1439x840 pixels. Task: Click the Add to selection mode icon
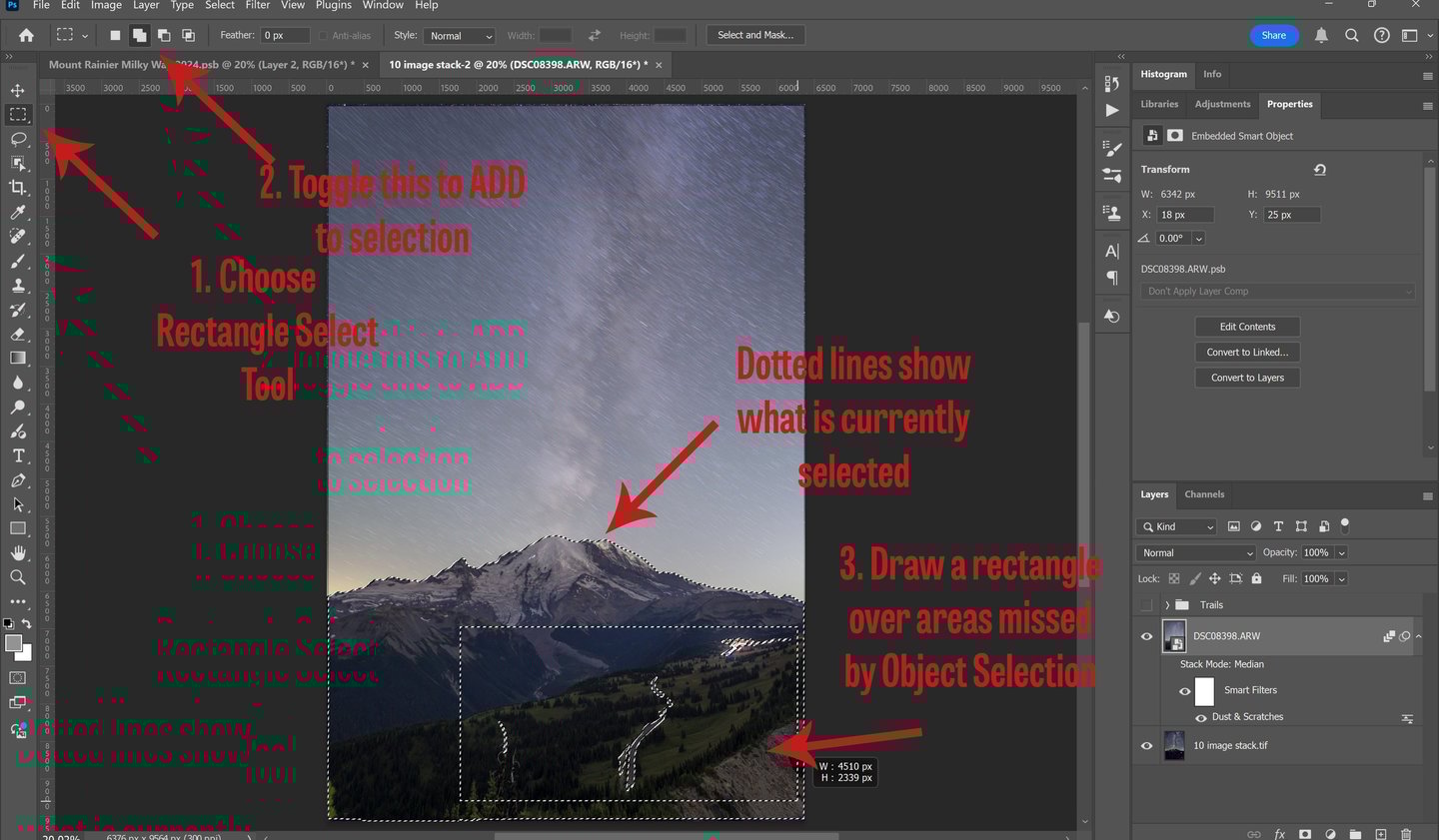(x=140, y=35)
